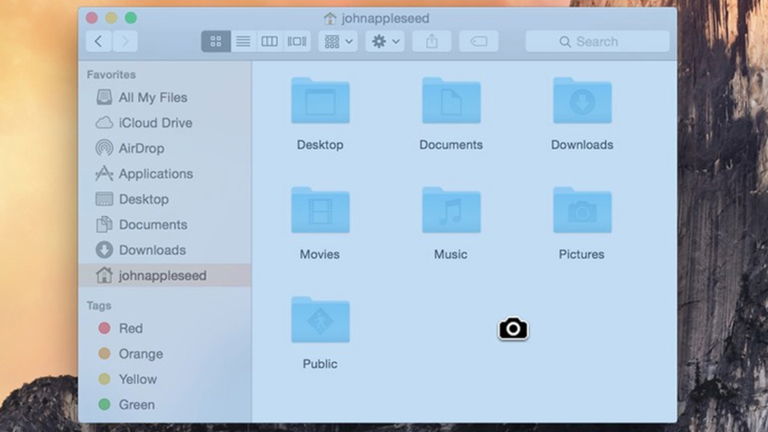Click the Documents folder name label
This screenshot has height=432, width=768.
click(x=451, y=144)
